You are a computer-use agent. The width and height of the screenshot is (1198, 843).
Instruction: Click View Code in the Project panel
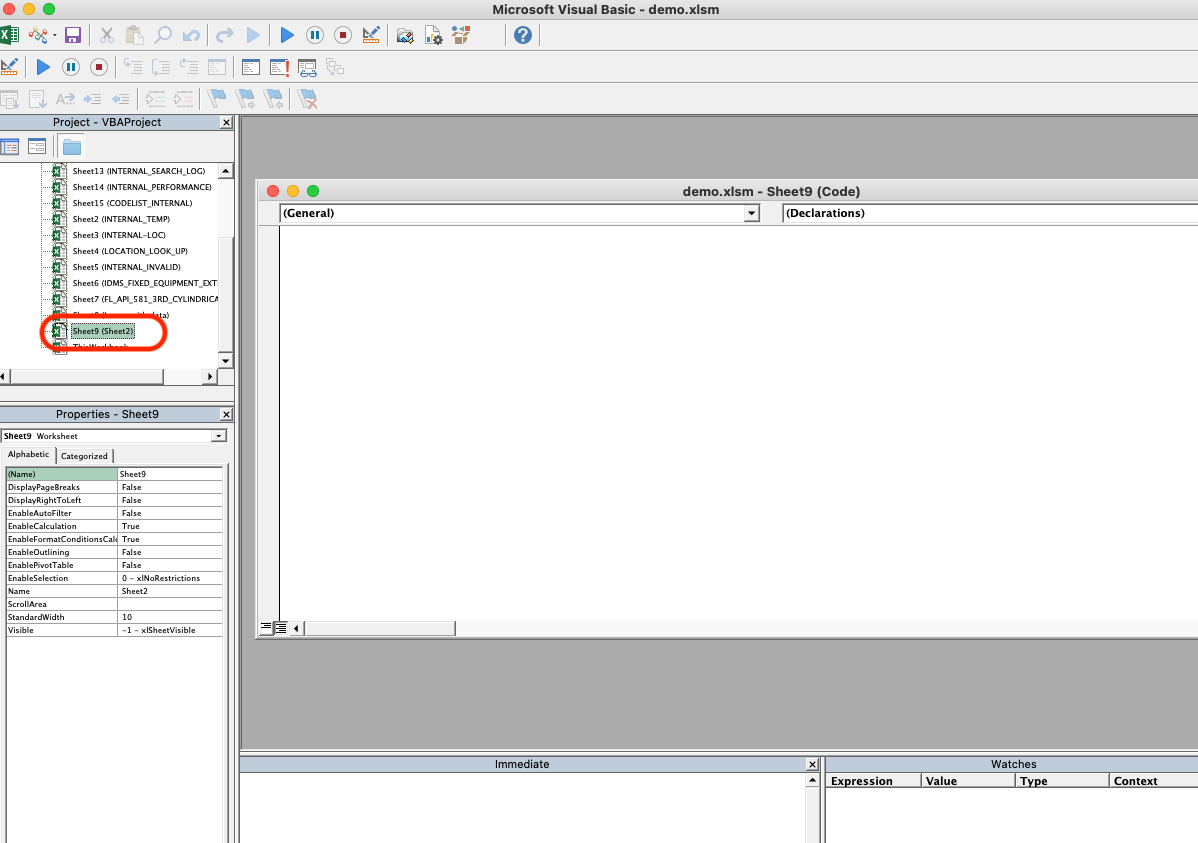(10, 147)
